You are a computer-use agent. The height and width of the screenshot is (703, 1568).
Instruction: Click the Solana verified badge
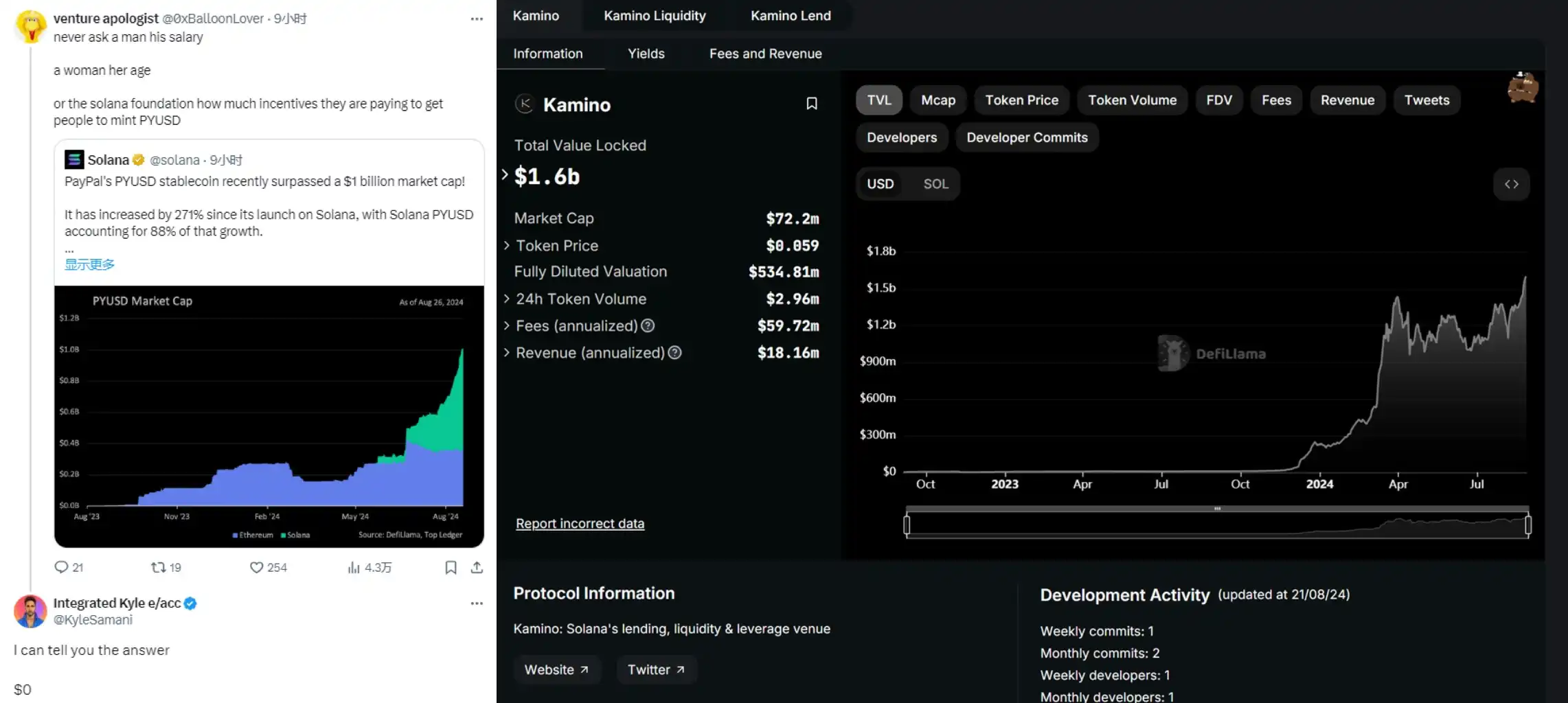pos(139,160)
